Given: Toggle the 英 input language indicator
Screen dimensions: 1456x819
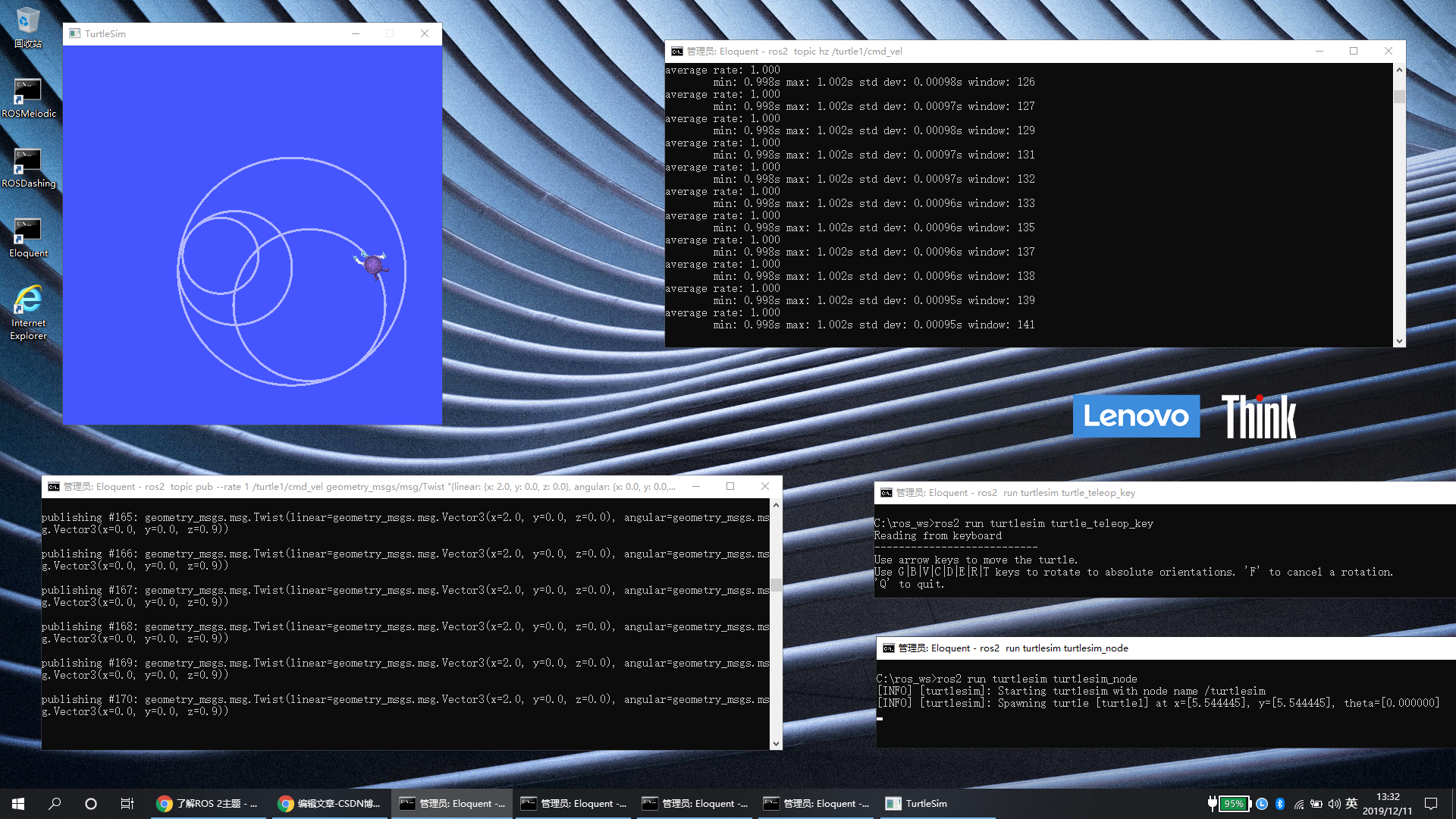Looking at the screenshot, I should [x=1351, y=804].
